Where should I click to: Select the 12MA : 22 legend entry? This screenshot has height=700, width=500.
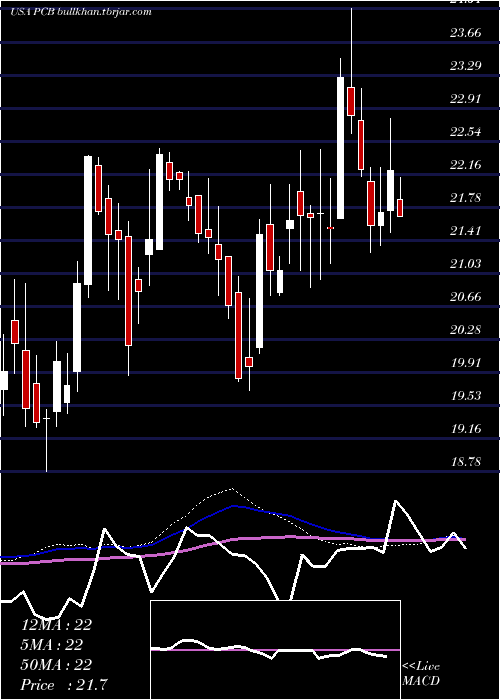click(x=56, y=625)
